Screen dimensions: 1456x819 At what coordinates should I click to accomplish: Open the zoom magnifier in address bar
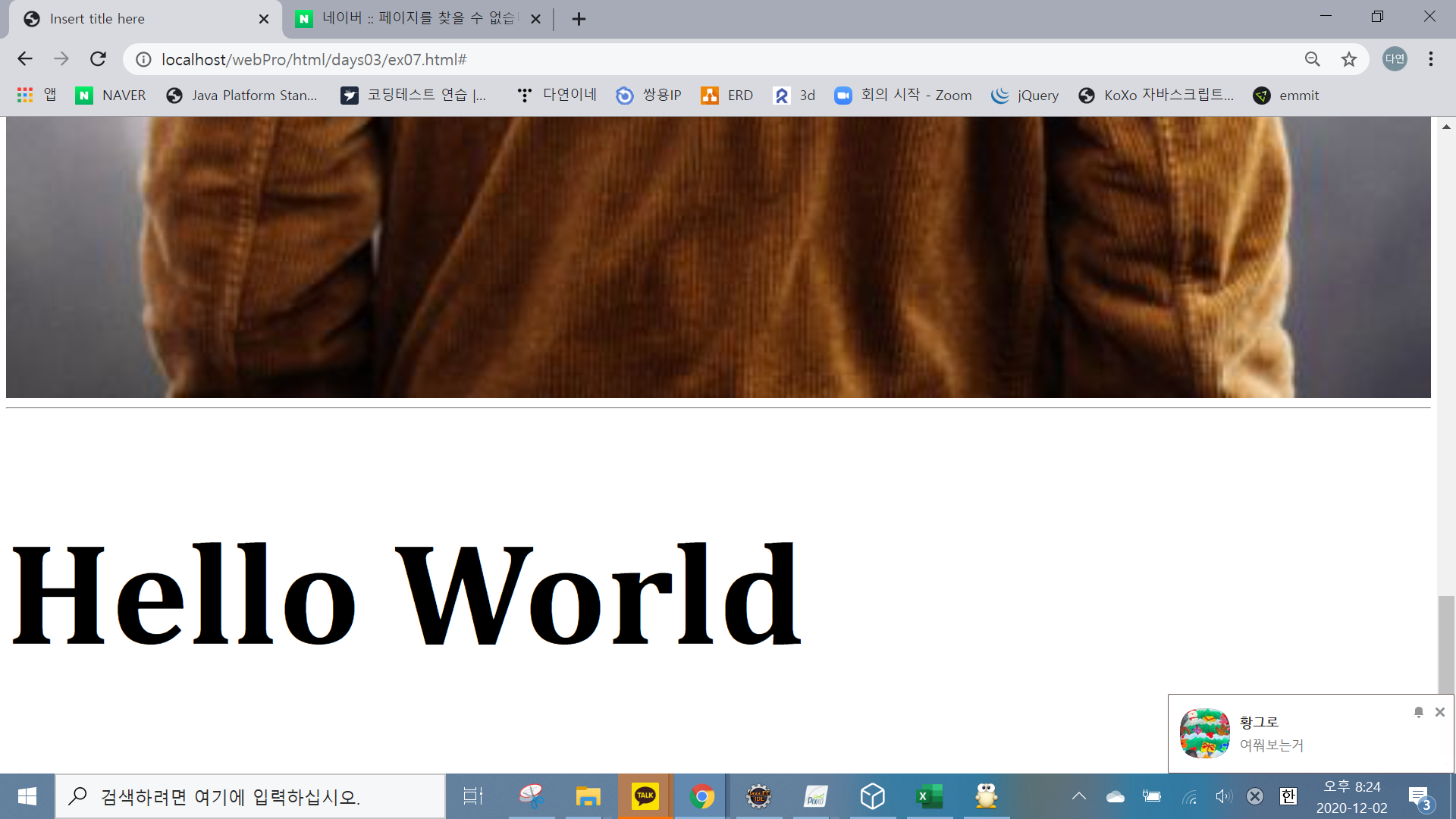point(1312,59)
